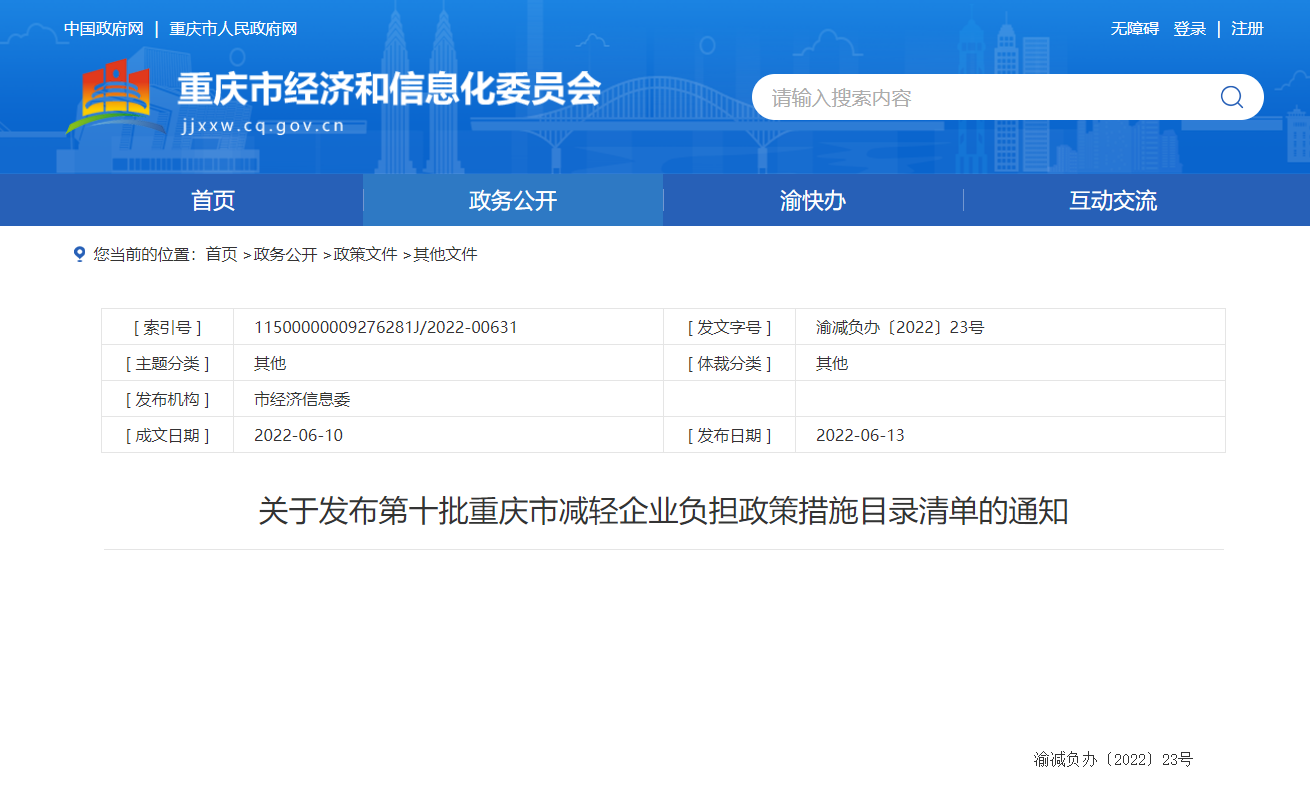Open 政务公开 in the breadcrumb path
This screenshot has width=1310, height=790.
click(285, 254)
